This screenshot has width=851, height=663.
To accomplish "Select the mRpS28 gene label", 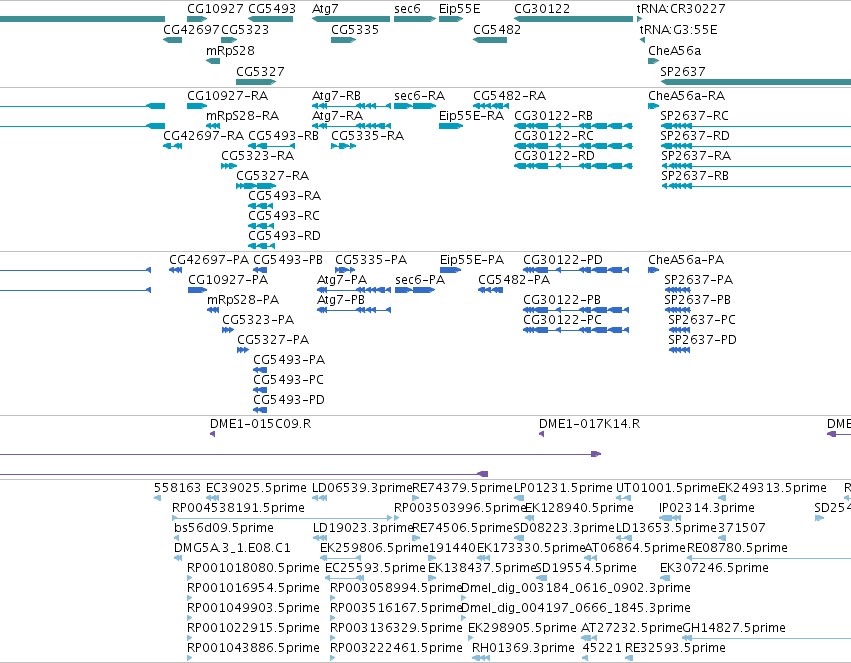I will pos(230,51).
